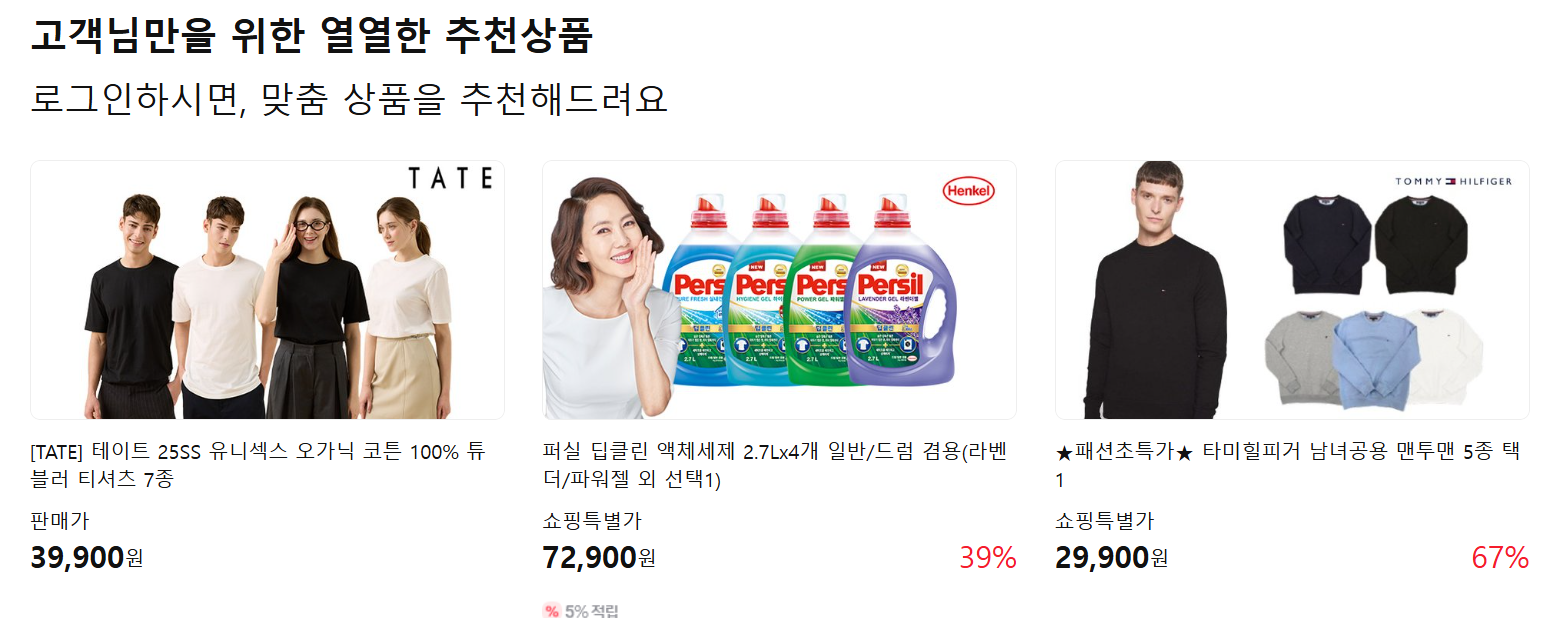Click the TATE brand logo
Viewport: 1557px width, 618px height.
[450, 179]
